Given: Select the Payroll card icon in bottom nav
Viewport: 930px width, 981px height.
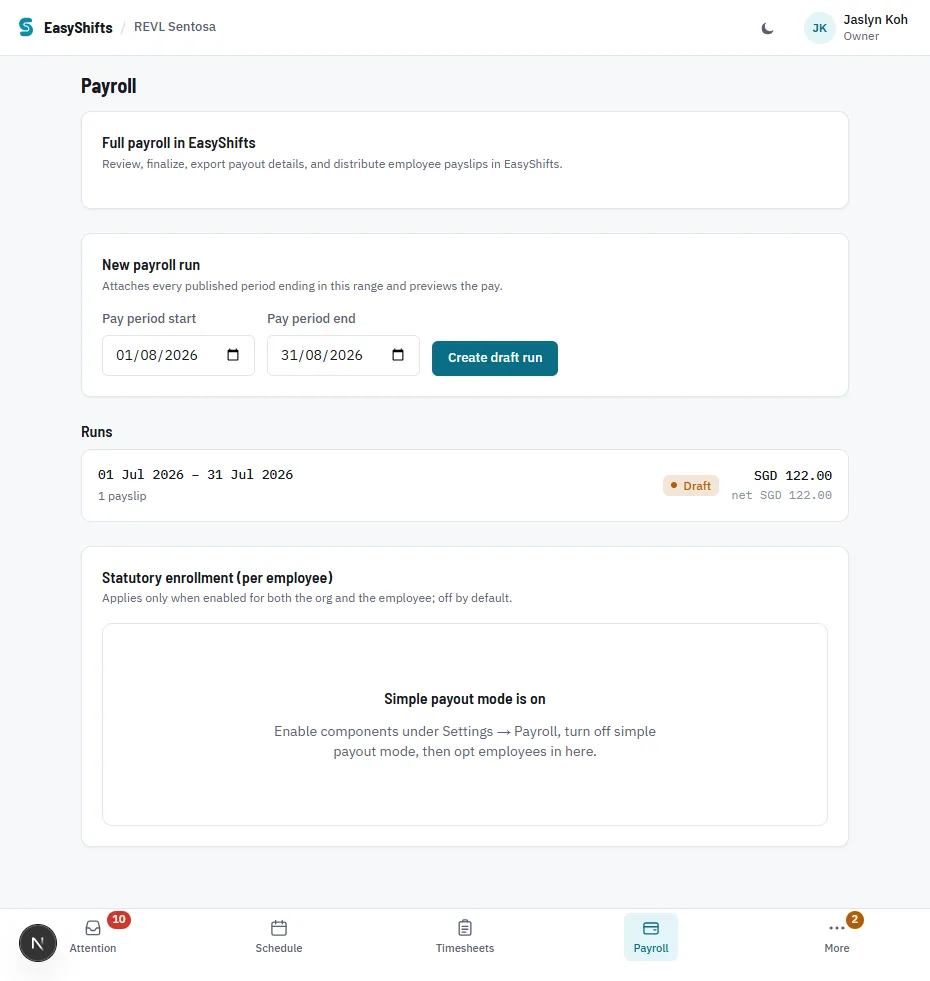Looking at the screenshot, I should [651, 928].
